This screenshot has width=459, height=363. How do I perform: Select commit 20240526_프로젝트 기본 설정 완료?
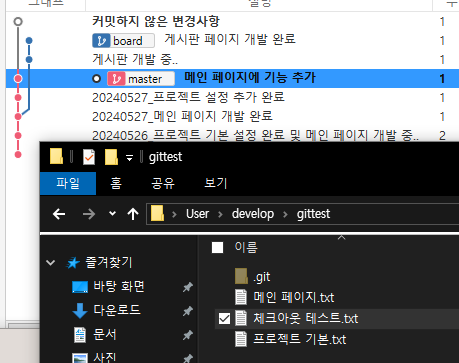pos(255,136)
